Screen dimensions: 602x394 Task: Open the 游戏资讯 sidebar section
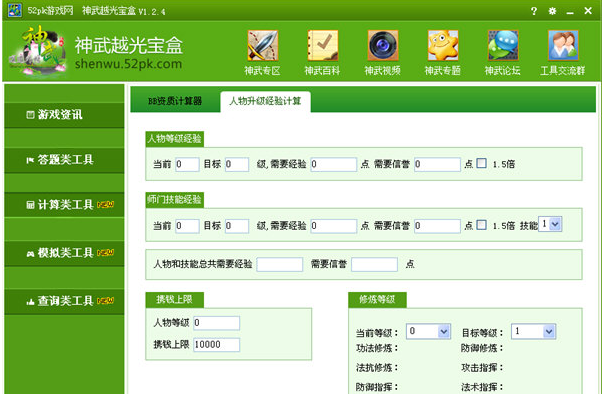coord(64,115)
